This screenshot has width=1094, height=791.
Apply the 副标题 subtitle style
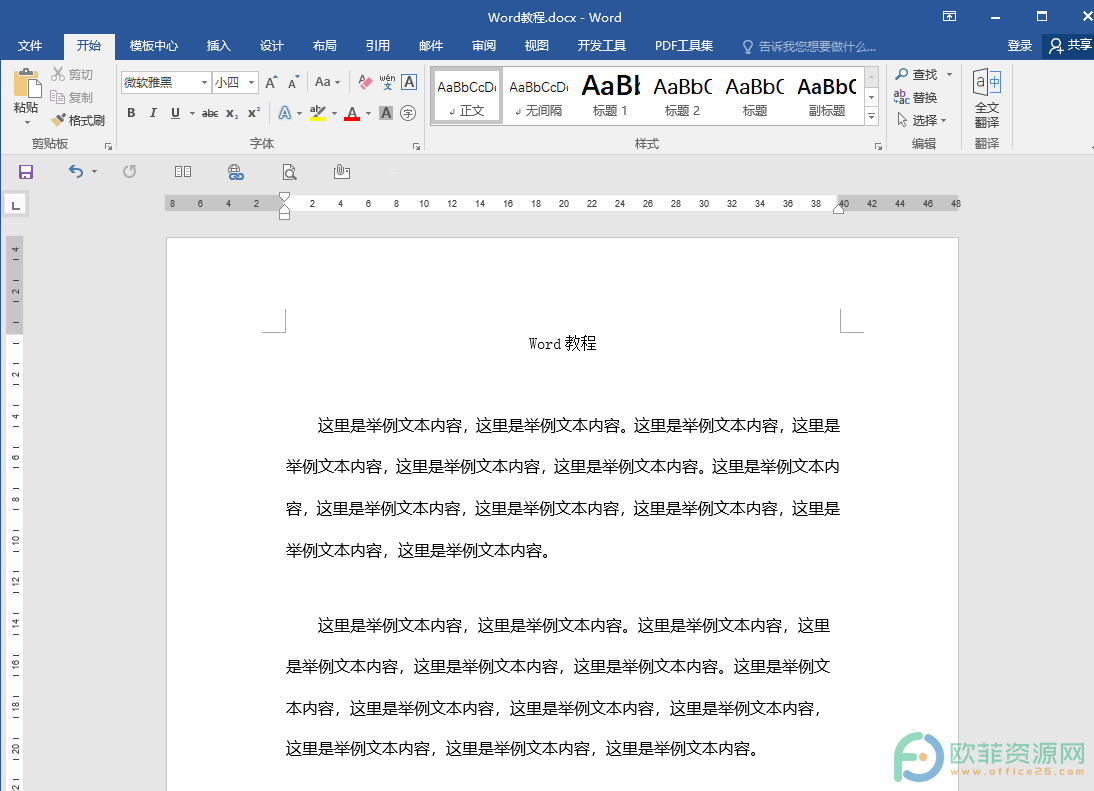pyautogui.click(x=826, y=96)
